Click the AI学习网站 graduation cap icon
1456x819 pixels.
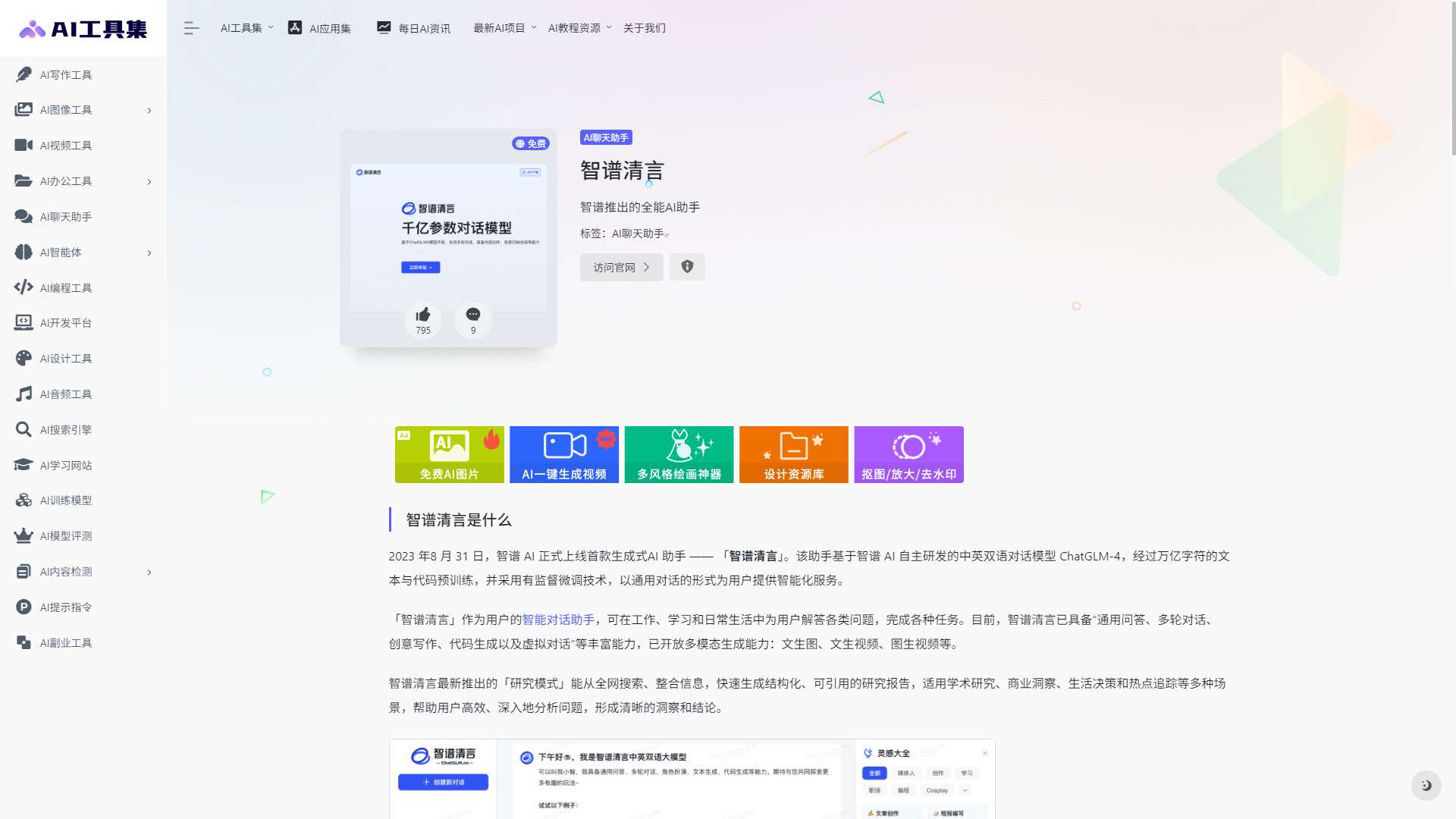pos(24,465)
